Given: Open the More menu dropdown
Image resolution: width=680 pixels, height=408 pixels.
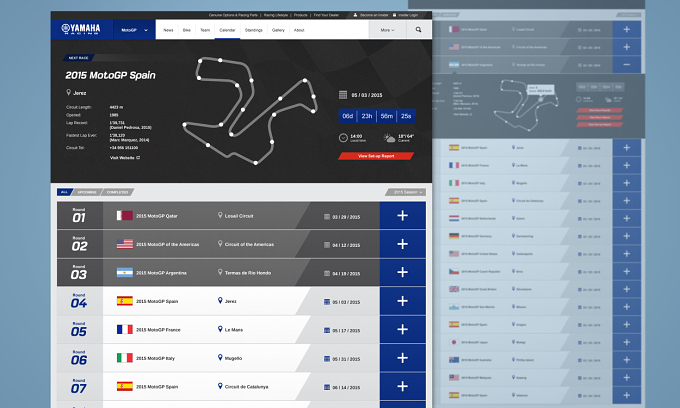Looking at the screenshot, I should tap(387, 30).
